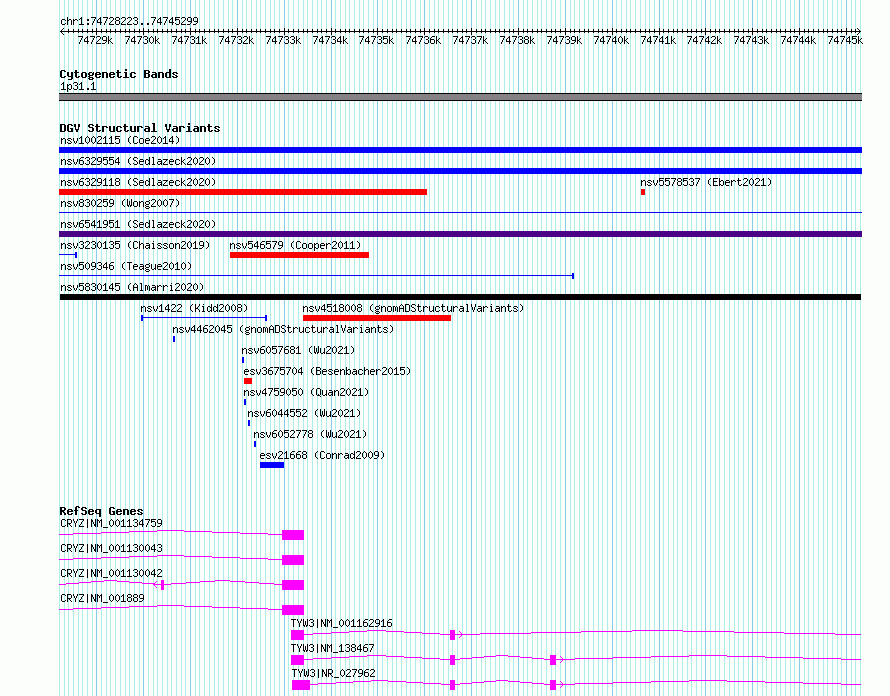The height and width of the screenshot is (696, 890).
Task: Click the DGV Structural Variants track title
Action: click(140, 128)
